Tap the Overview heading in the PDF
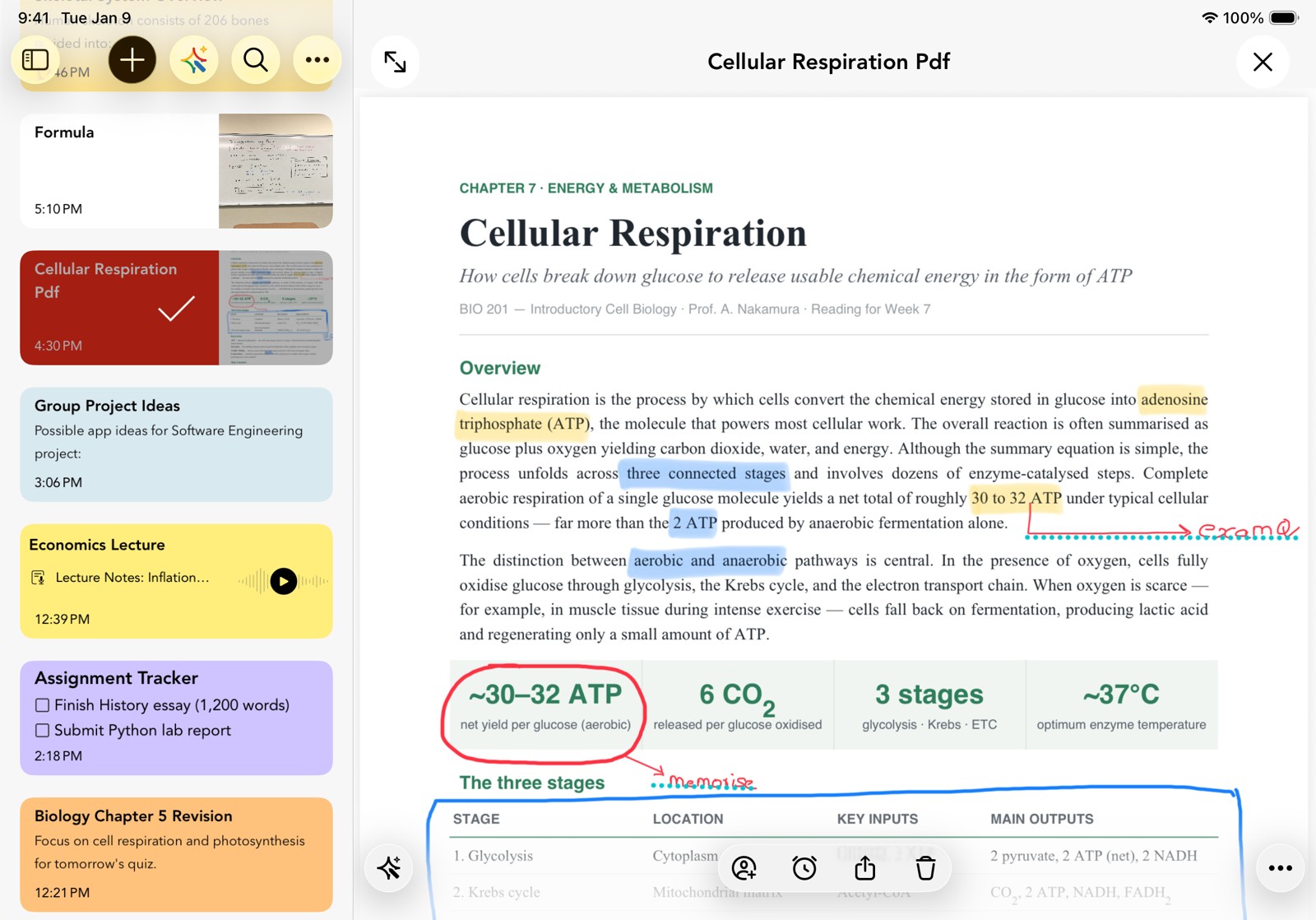 (500, 368)
